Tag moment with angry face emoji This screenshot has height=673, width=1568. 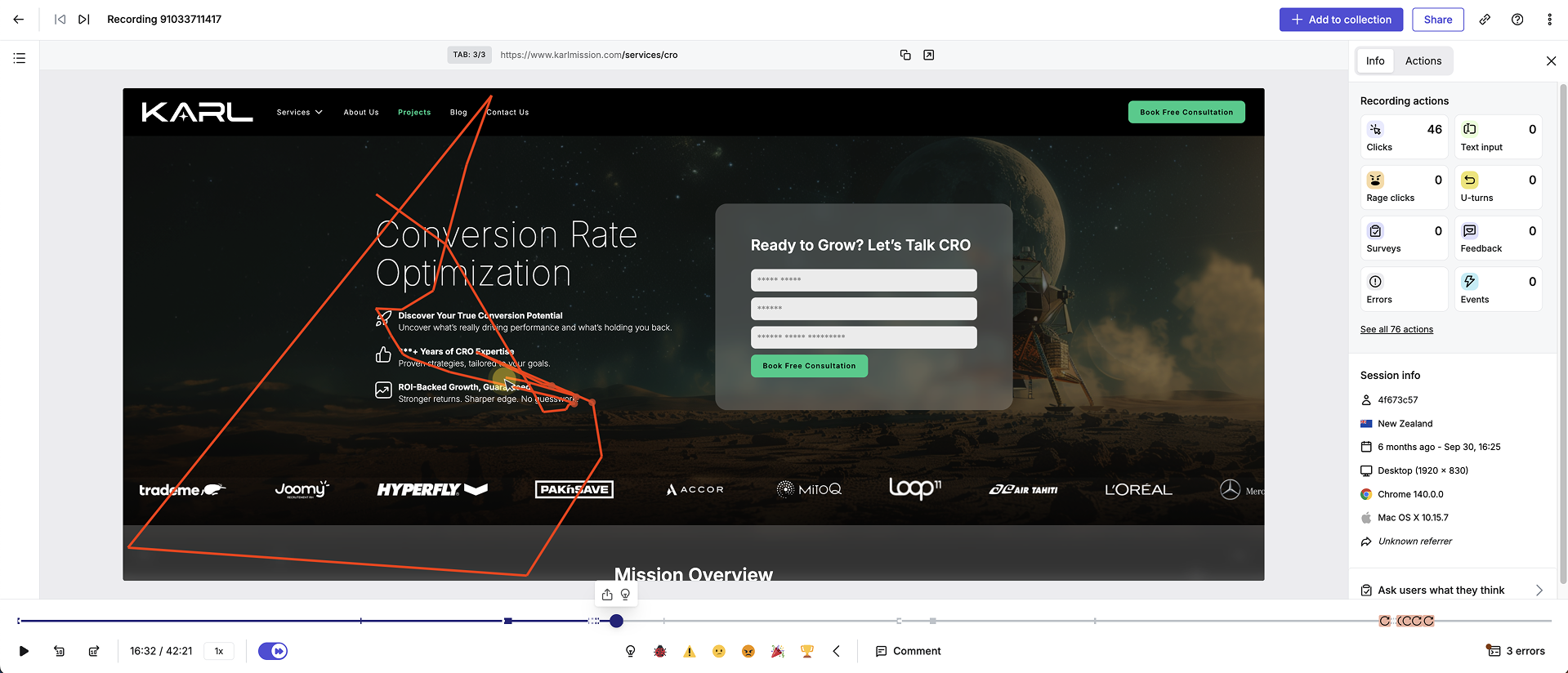(748, 651)
